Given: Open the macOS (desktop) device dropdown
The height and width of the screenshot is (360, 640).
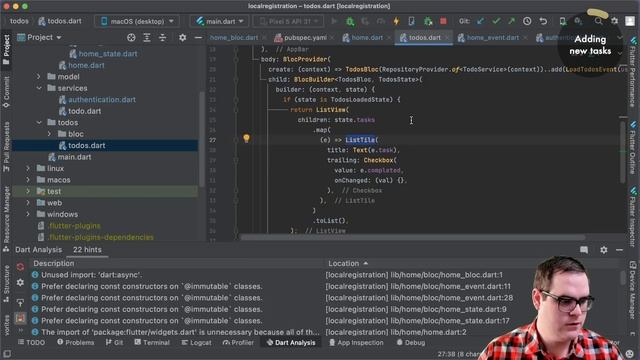Looking at the screenshot, I should point(137,21).
